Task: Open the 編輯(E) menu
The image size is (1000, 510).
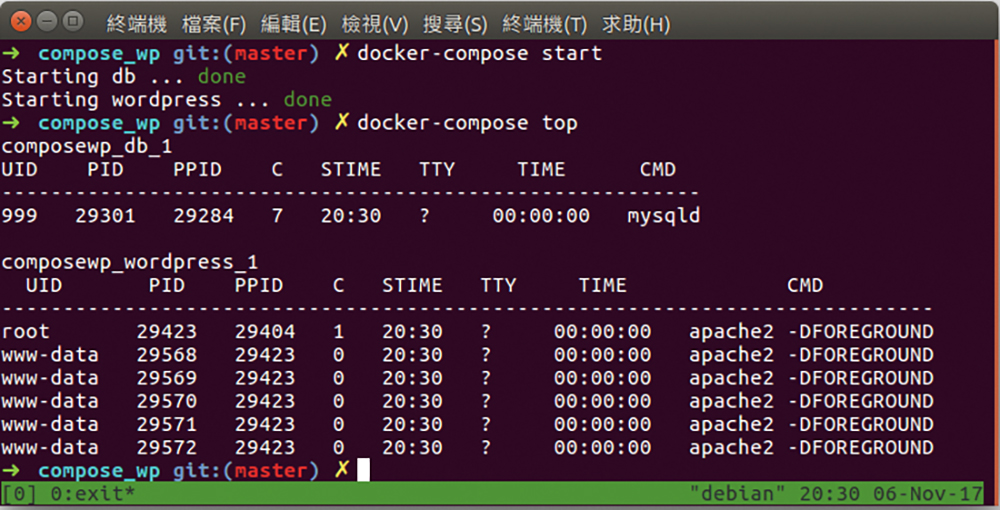Action: (x=293, y=24)
